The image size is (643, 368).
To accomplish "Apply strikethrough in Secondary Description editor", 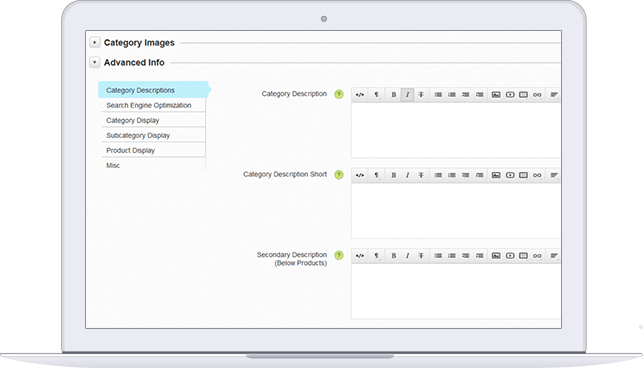I will tap(421, 256).
